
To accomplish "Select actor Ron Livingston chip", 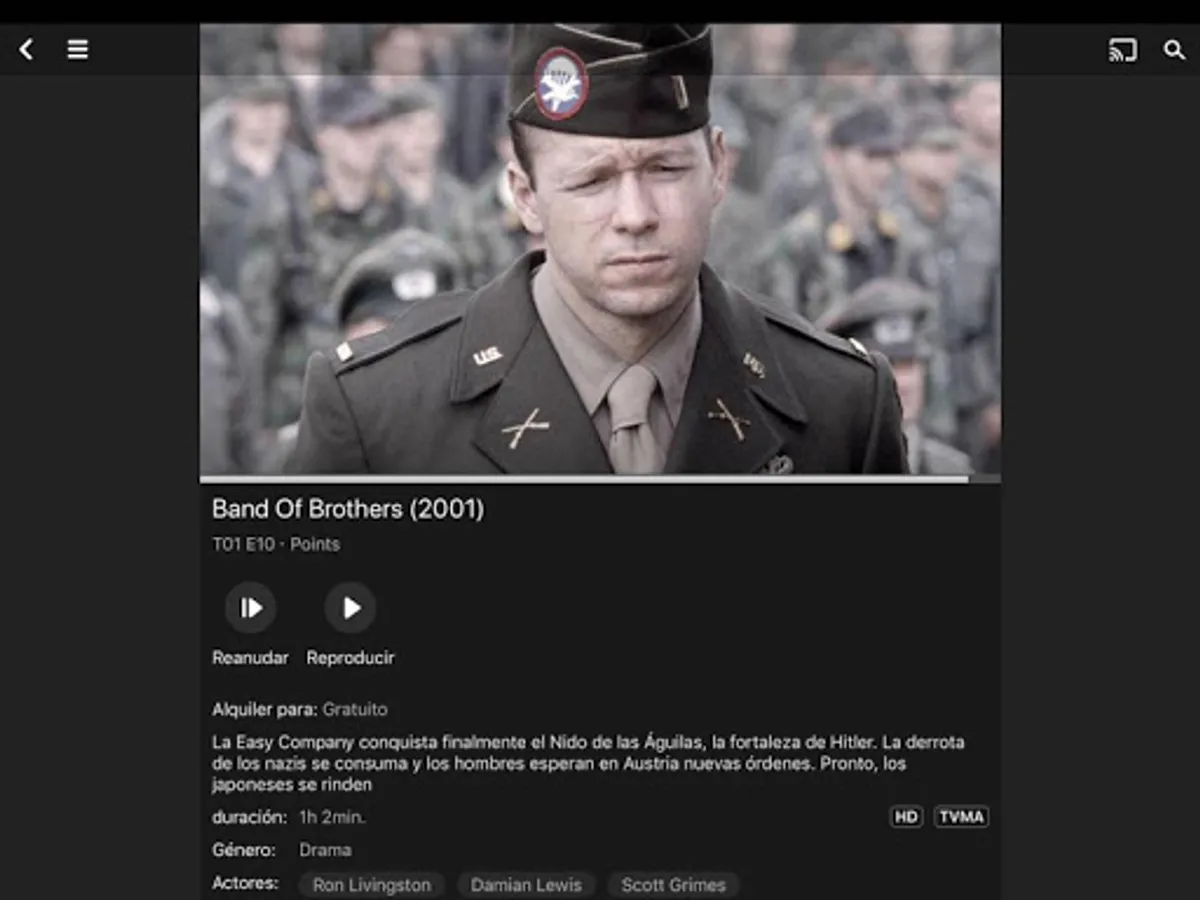I will (372, 885).
